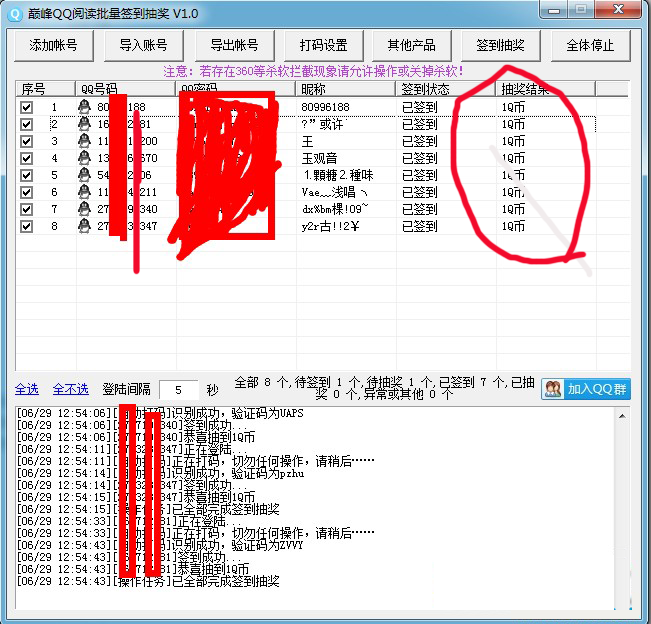Click the QQ penguin icon in row 5
The width and height of the screenshot is (651, 624).
pos(84,175)
